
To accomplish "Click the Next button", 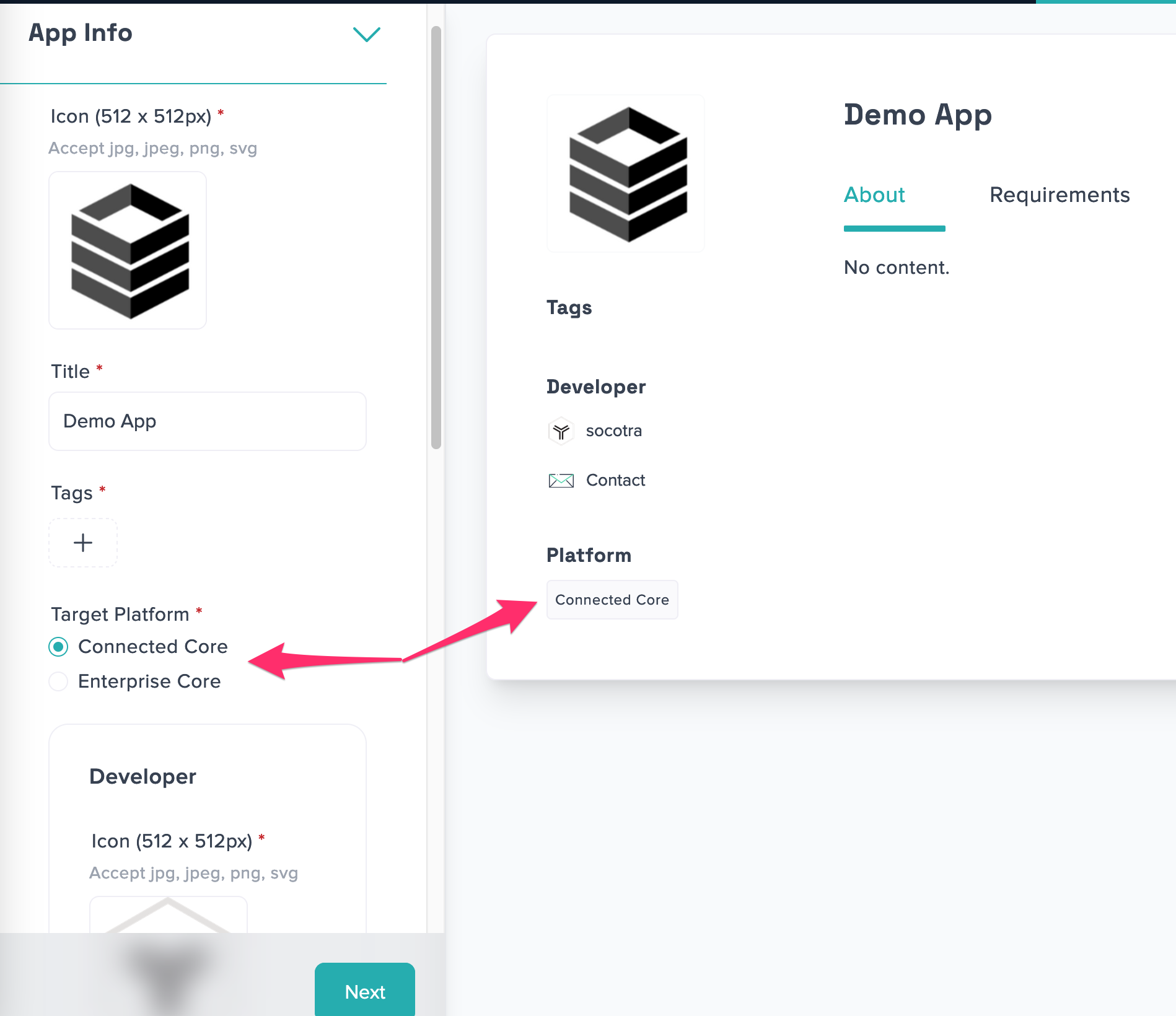I will point(365,991).
